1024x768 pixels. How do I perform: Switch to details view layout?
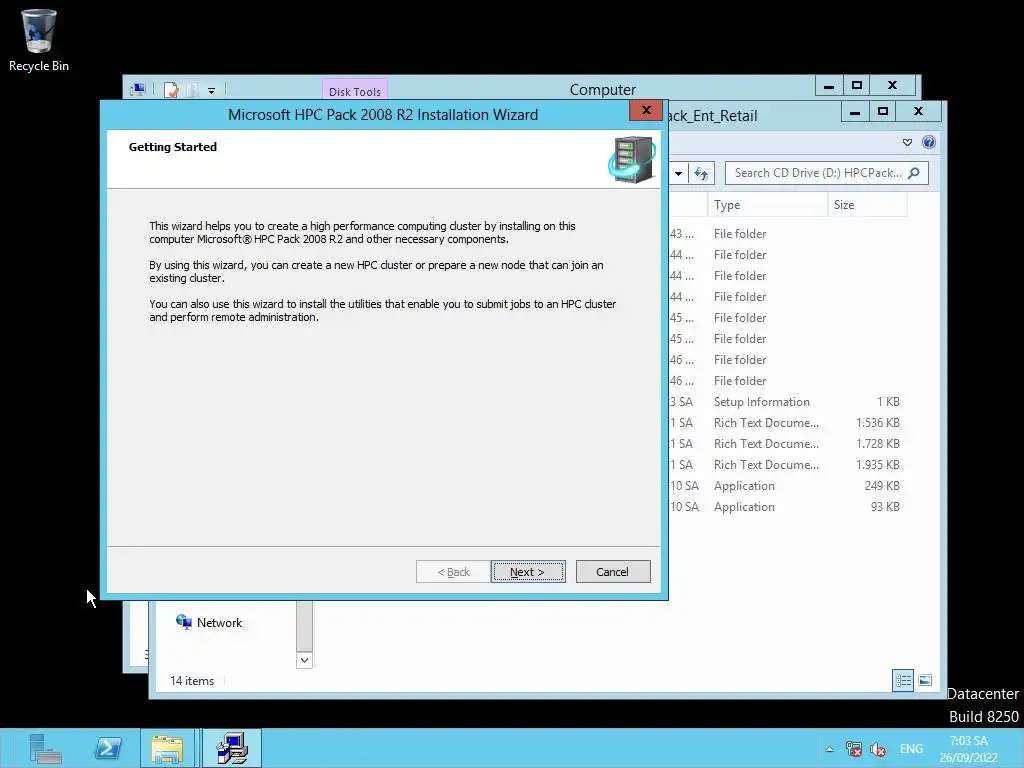coord(903,680)
